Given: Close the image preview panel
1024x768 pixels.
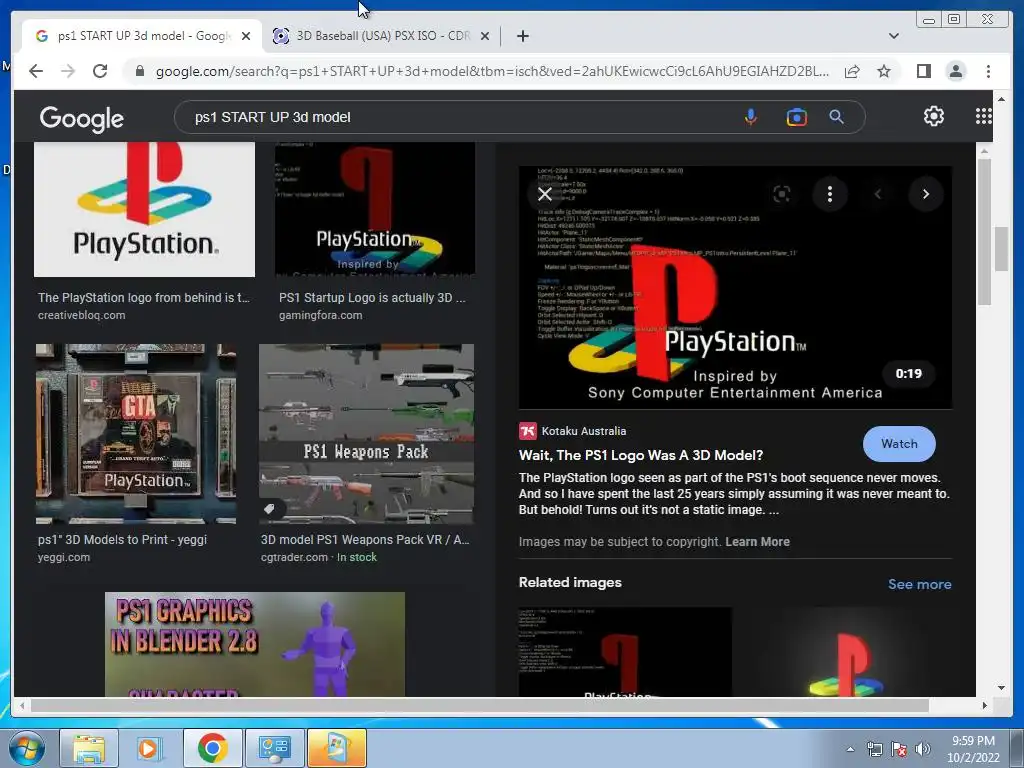Looking at the screenshot, I should tap(545, 194).
